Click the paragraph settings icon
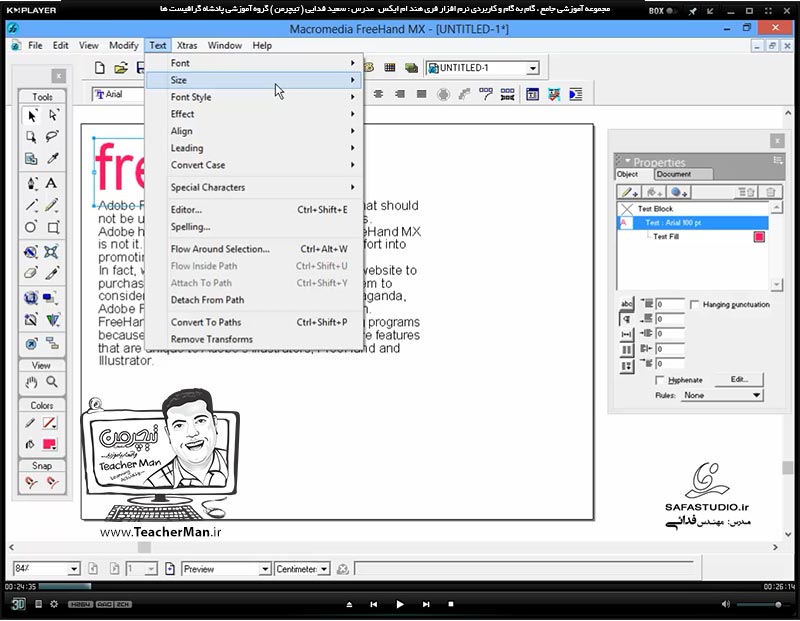Viewport: 800px width, 621px height. [x=627, y=319]
